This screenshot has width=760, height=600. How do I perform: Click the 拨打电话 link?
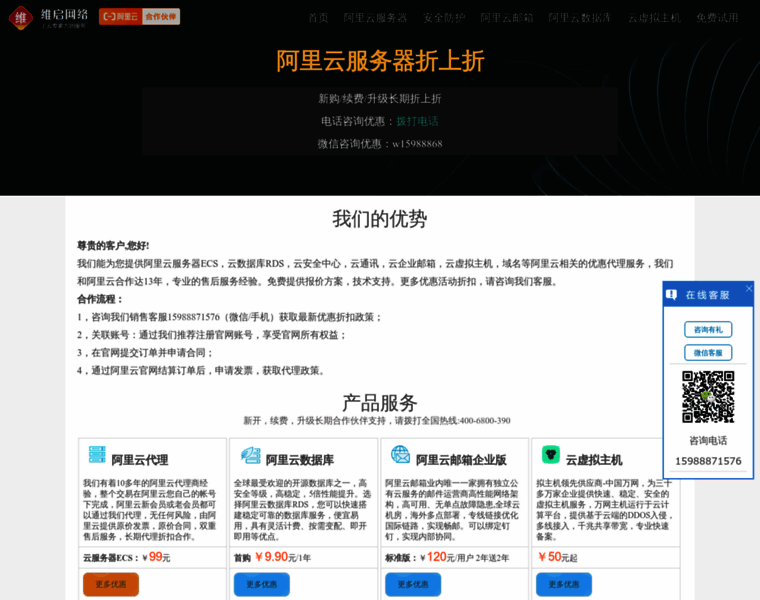(x=417, y=121)
